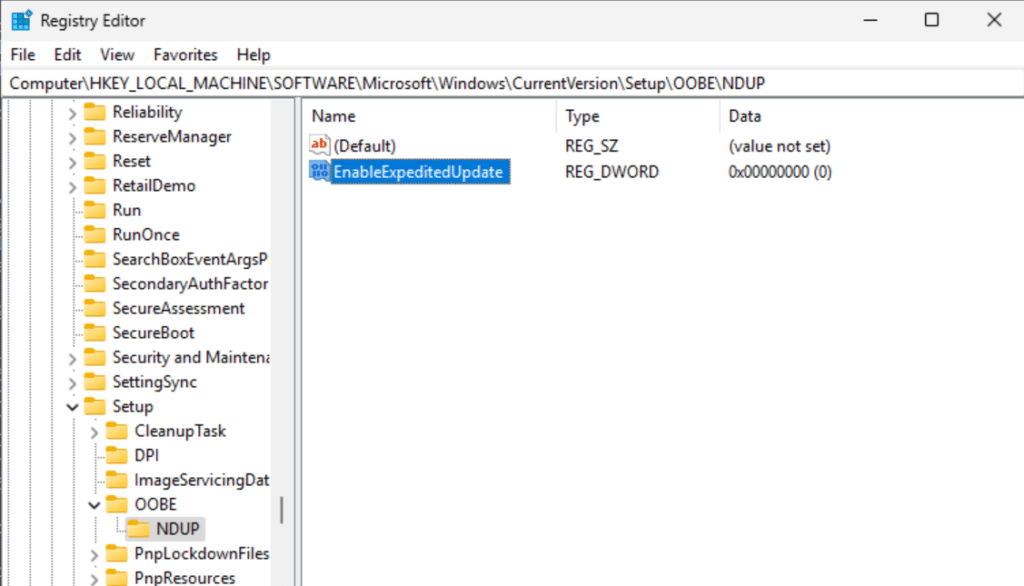Click the OOBE folder icon
The width and height of the screenshot is (1024, 586).
(x=117, y=504)
